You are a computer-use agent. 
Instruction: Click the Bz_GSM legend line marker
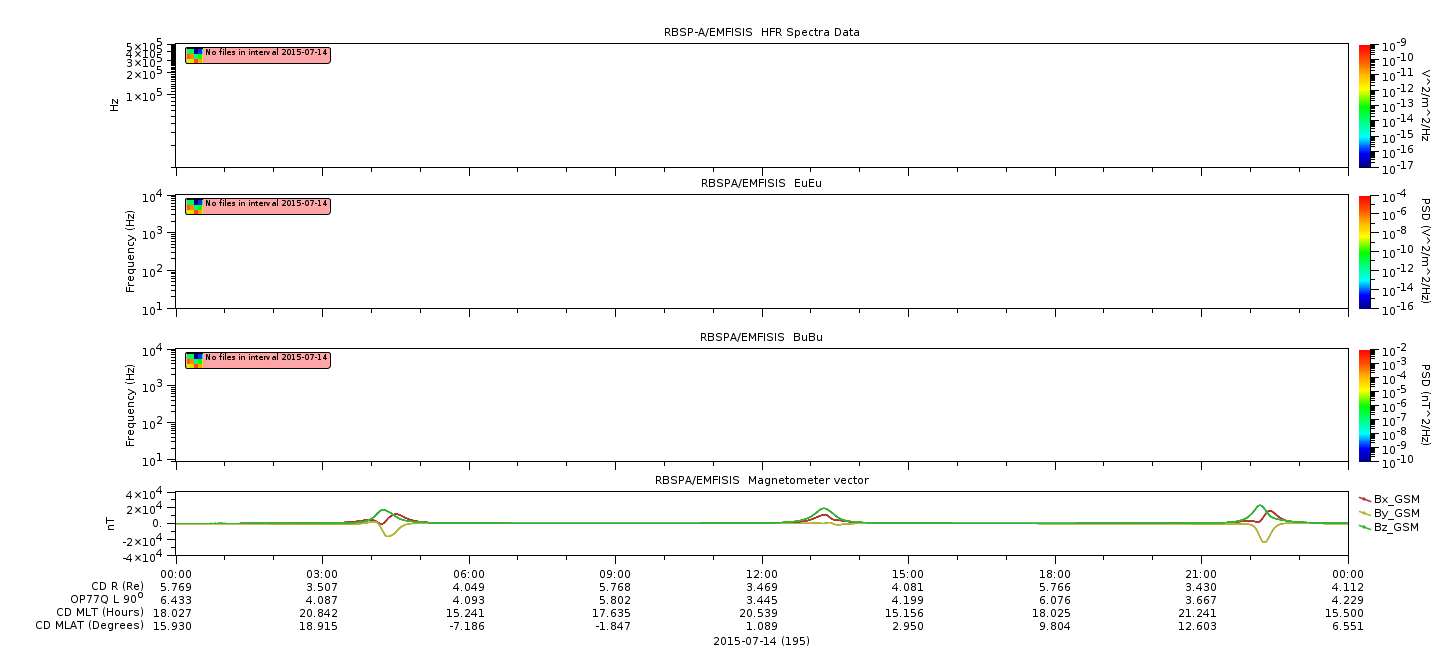pyautogui.click(x=1365, y=527)
